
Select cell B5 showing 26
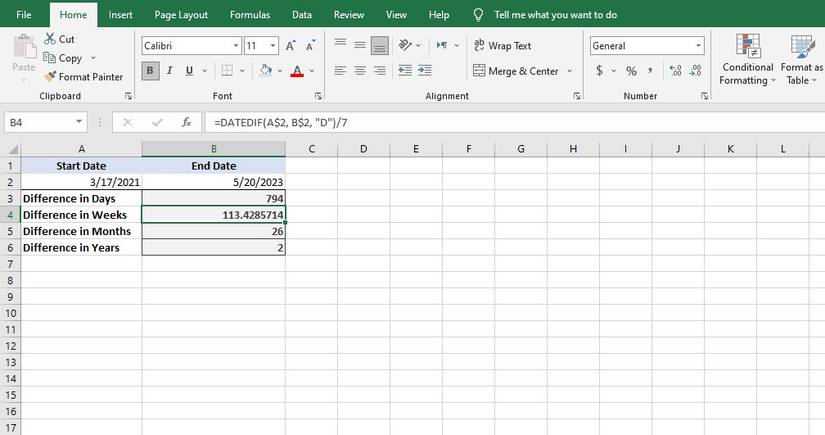point(213,231)
